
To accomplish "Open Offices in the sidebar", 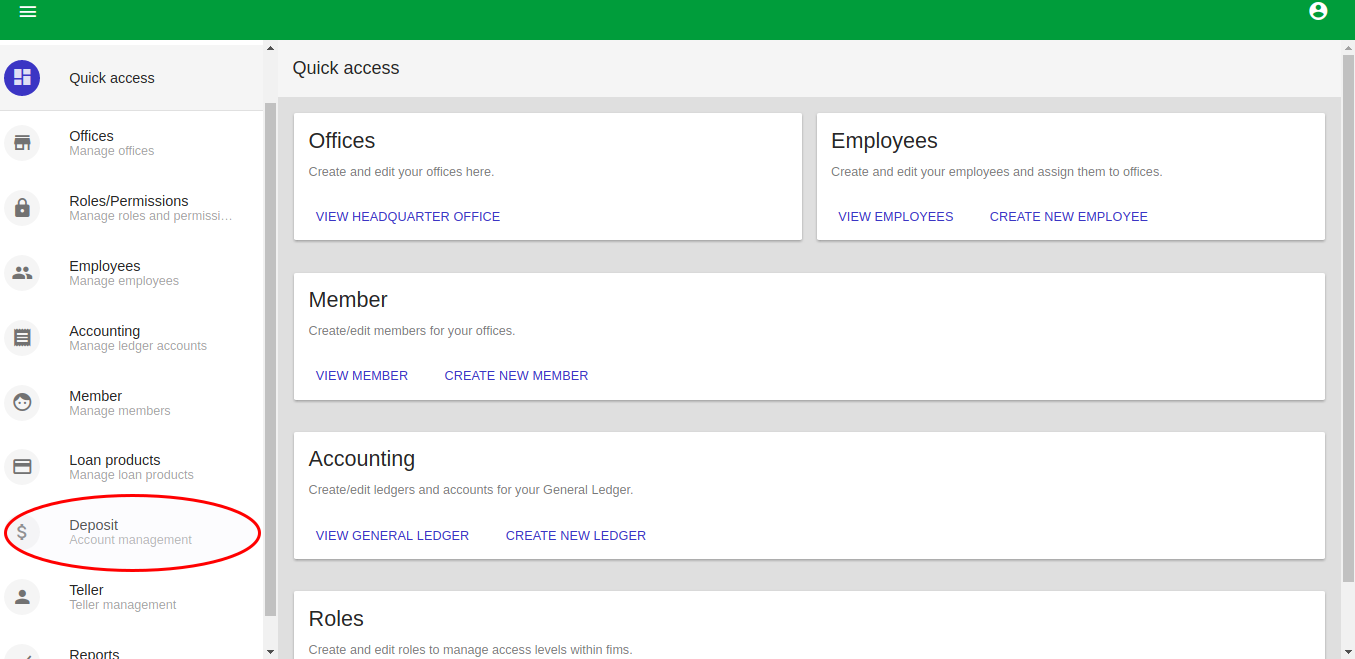I will (x=132, y=143).
